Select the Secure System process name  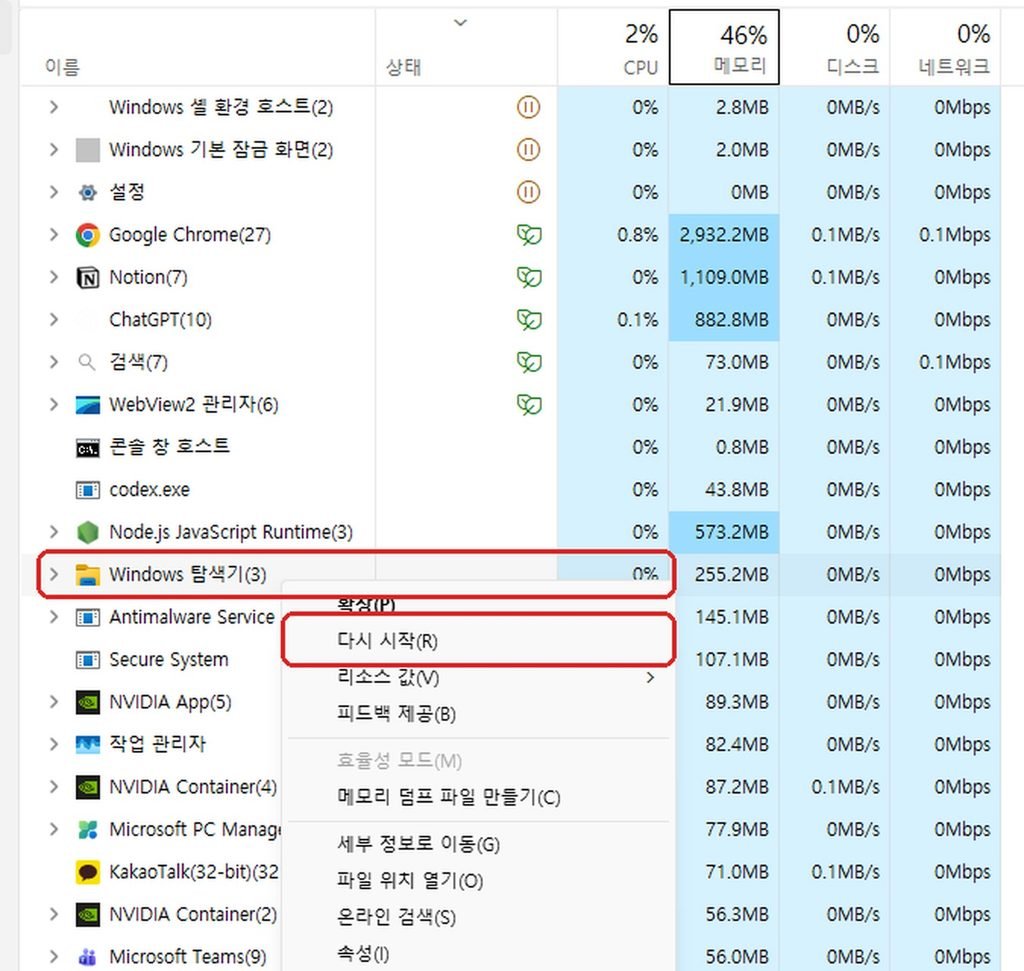(168, 660)
